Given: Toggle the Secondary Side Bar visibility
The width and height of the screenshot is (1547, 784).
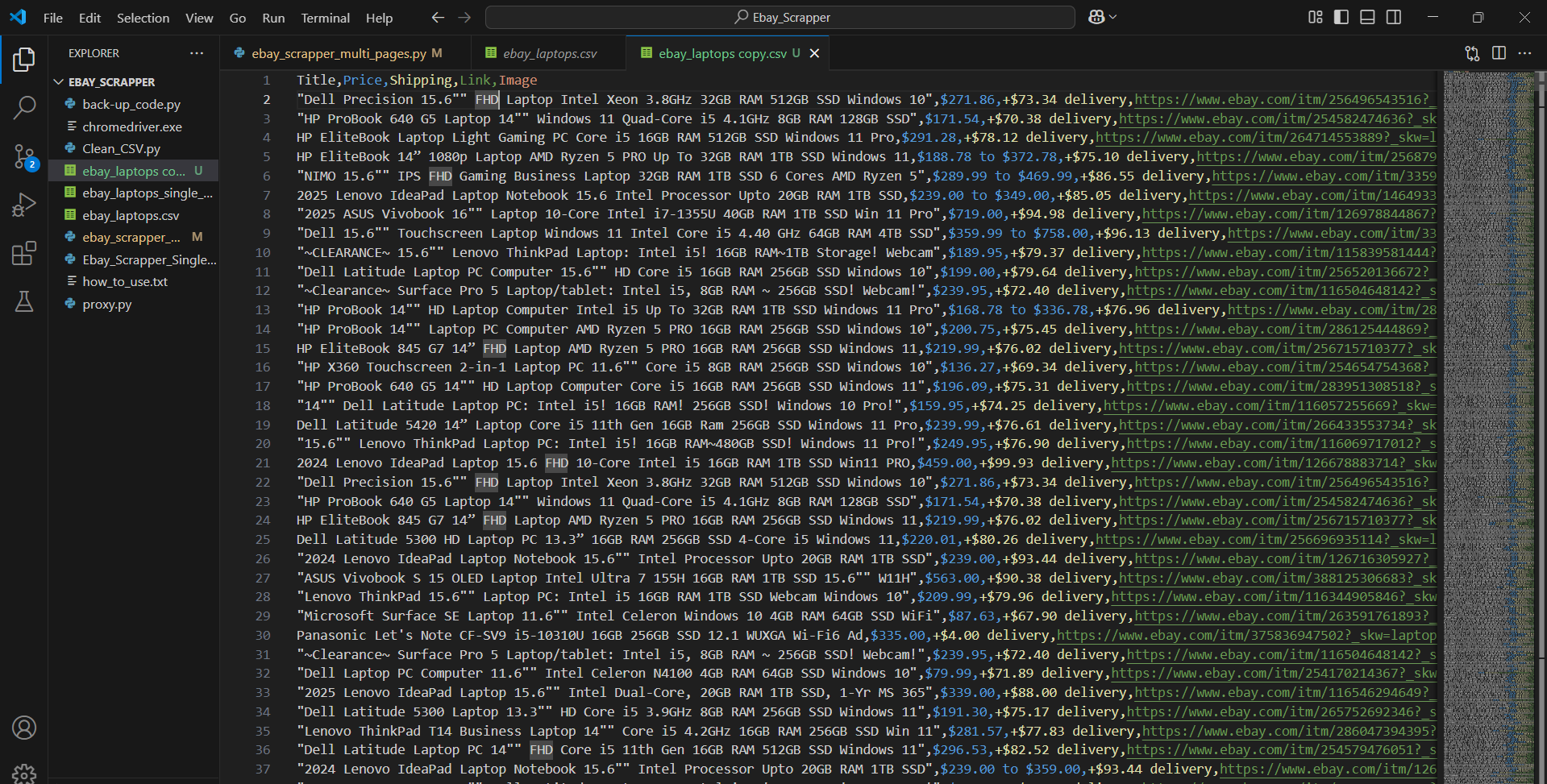Looking at the screenshot, I should [x=1394, y=17].
